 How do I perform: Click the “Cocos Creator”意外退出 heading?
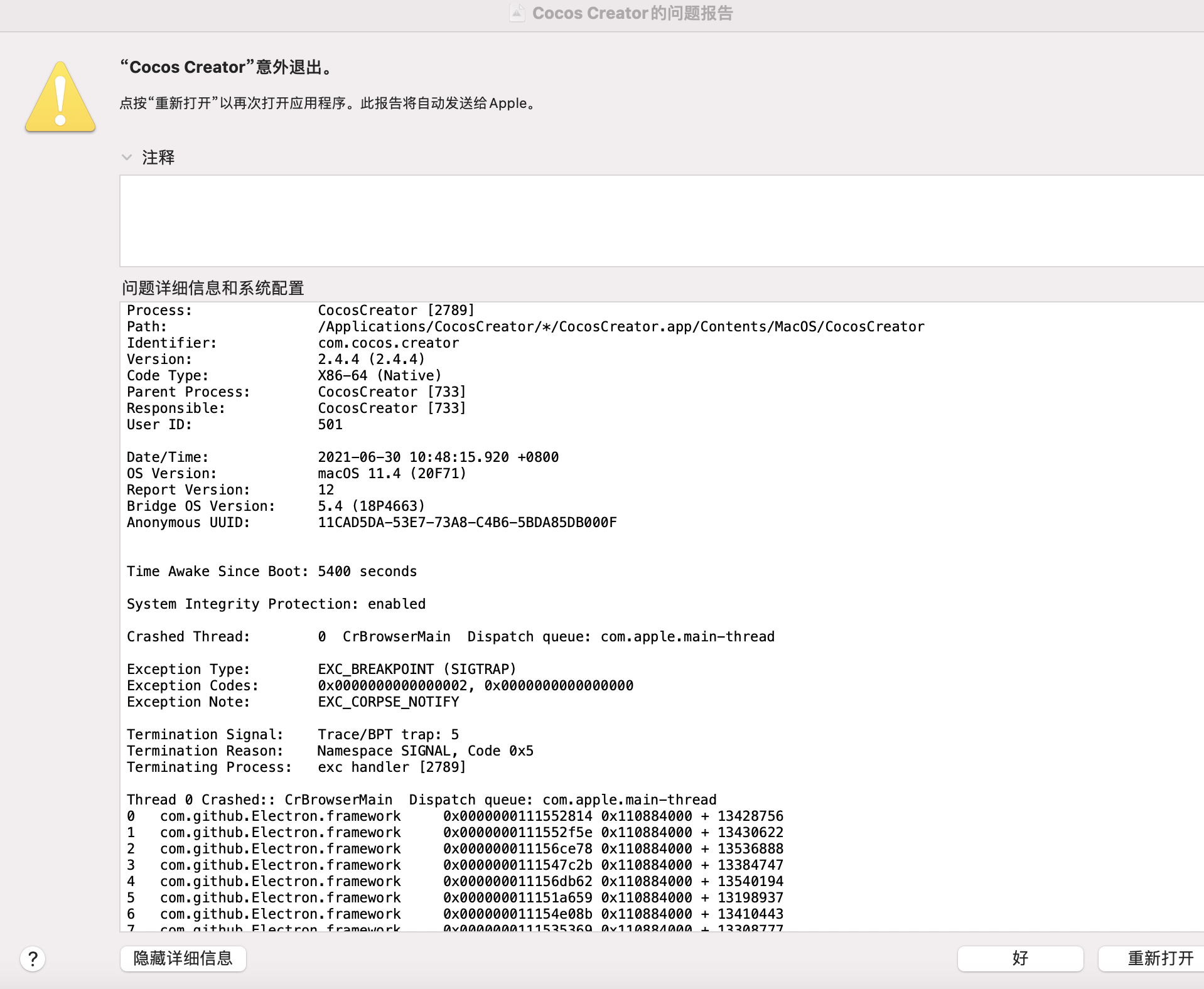pos(226,67)
